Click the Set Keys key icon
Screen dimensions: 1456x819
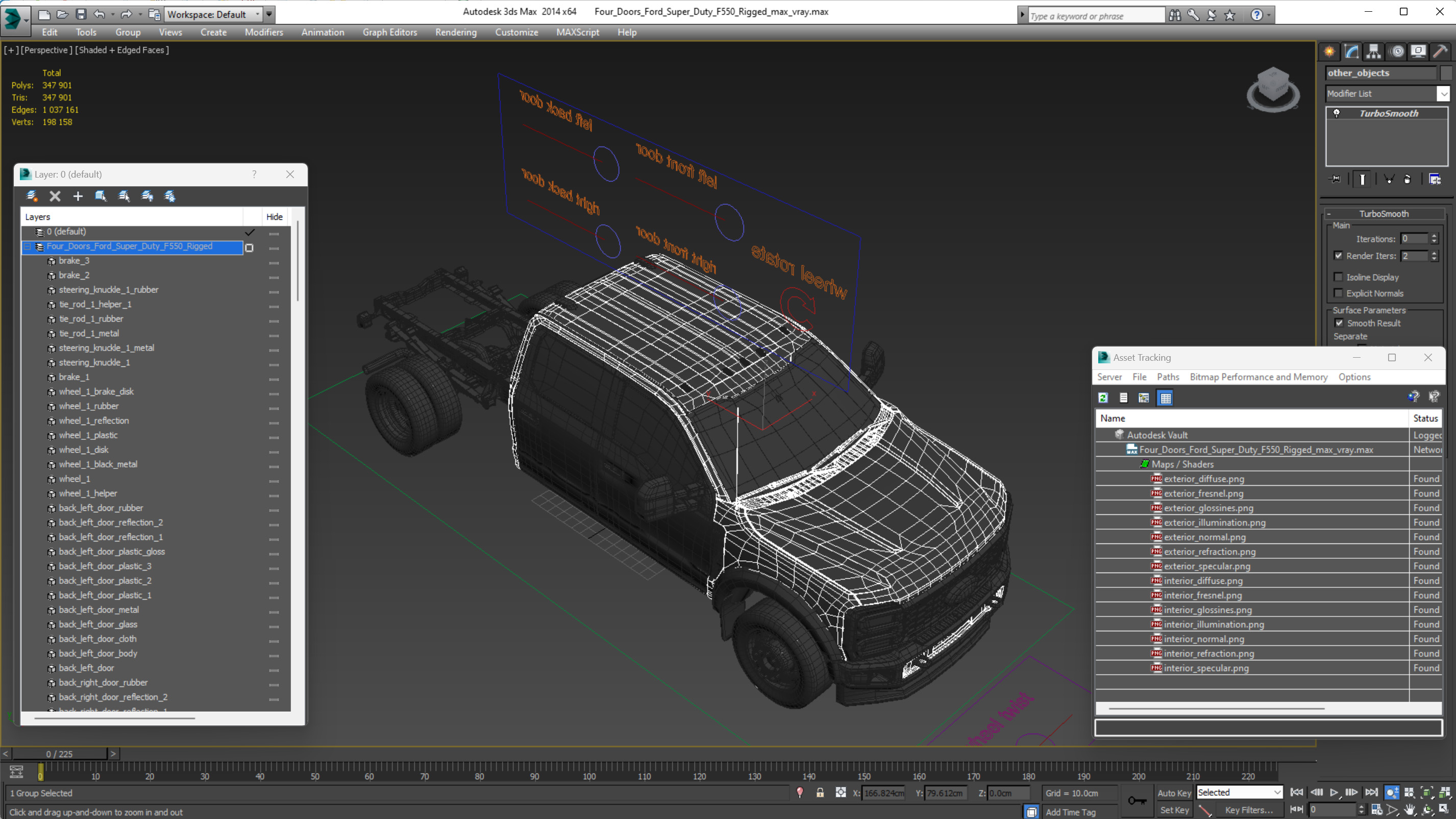pos(1137,800)
